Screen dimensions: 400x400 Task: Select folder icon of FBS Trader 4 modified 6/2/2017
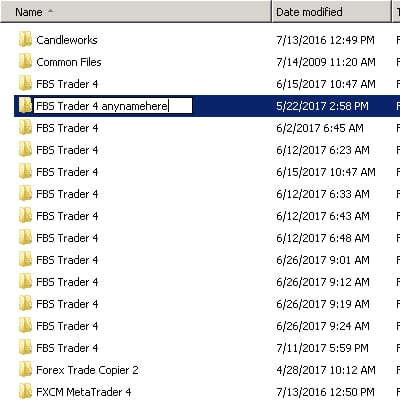[x=25, y=128]
